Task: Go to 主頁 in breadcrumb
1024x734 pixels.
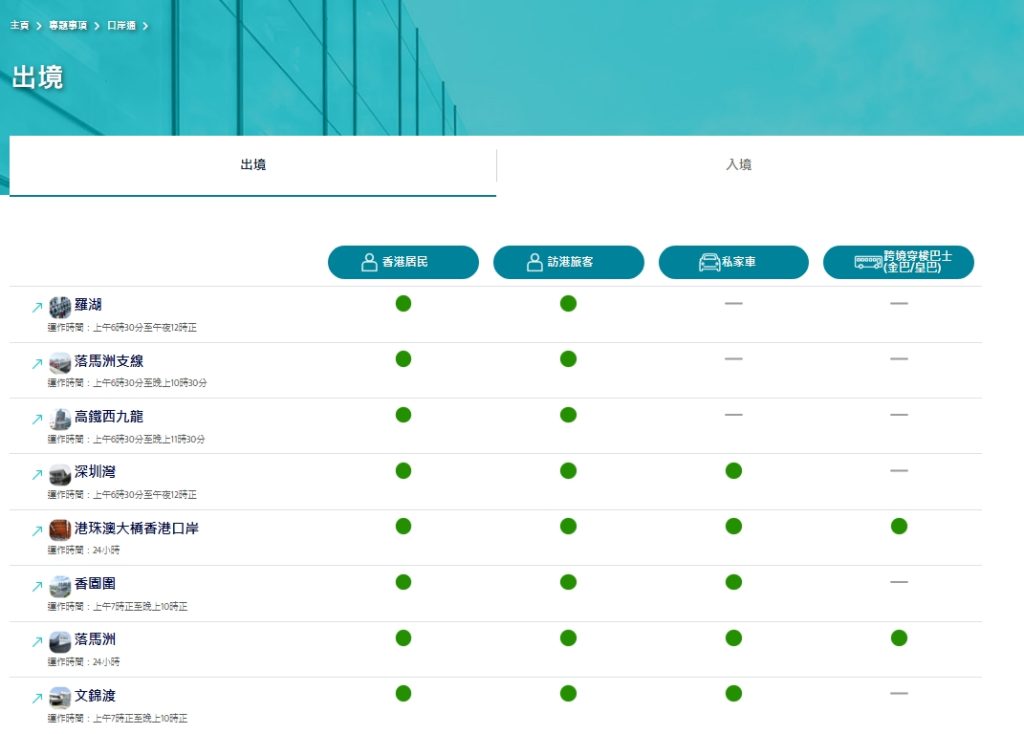Action: point(20,25)
